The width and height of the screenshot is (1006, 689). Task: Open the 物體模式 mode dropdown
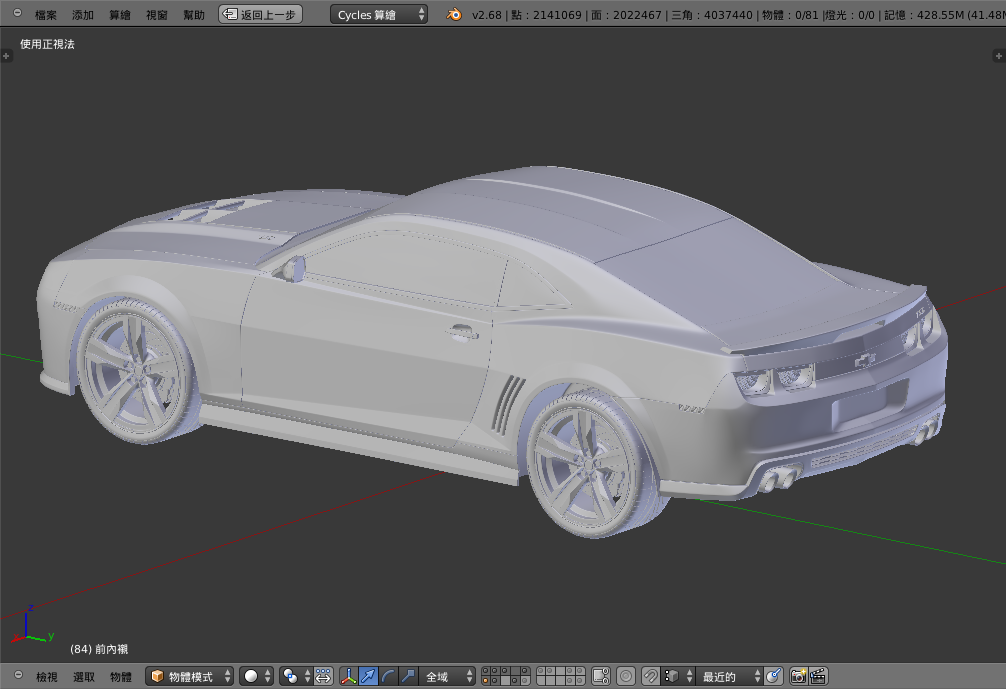pos(190,677)
